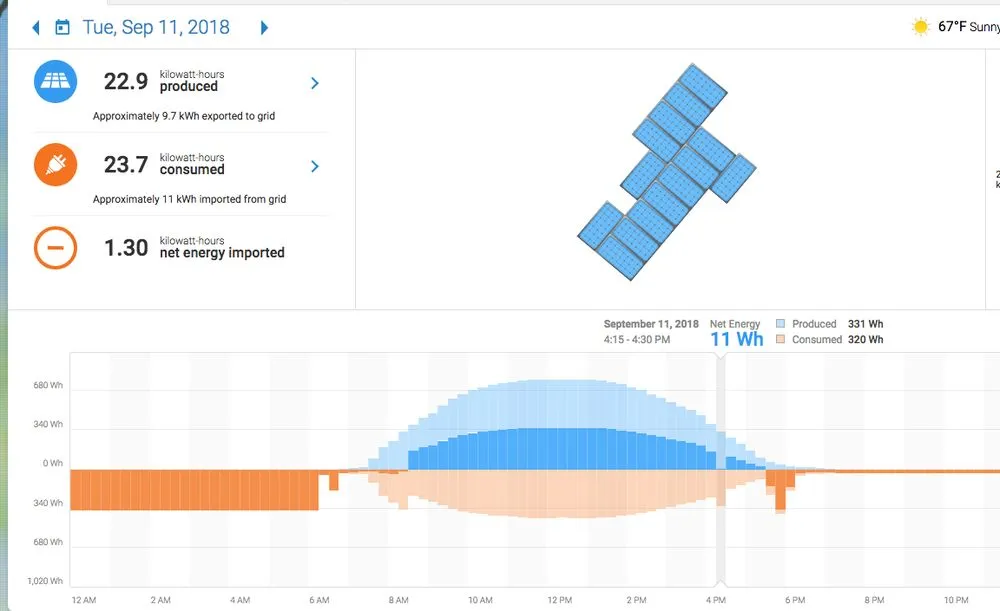This screenshot has height=611, width=1000.
Task: Click the net energy imported minus icon
Action: (54, 247)
